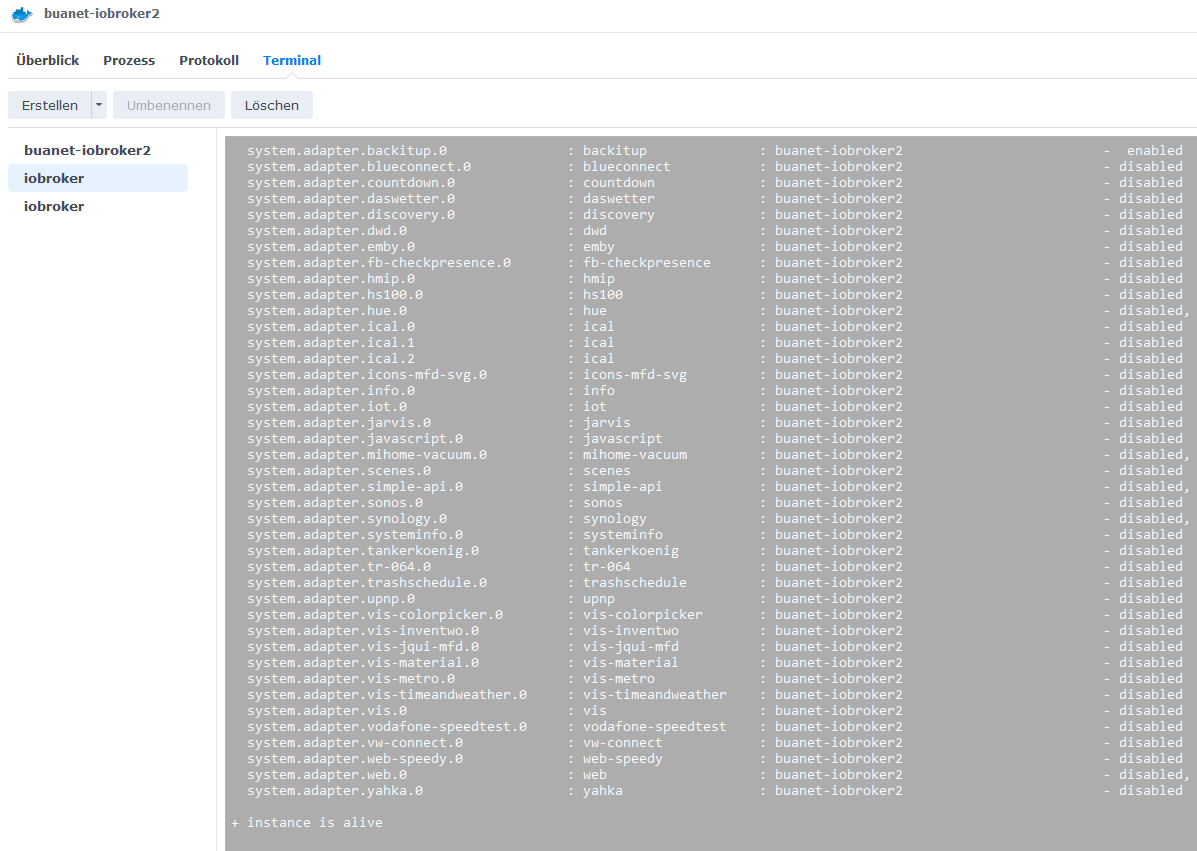Click the system.adapter.ical.0 line
This screenshot has height=851, width=1197.
(x=331, y=327)
